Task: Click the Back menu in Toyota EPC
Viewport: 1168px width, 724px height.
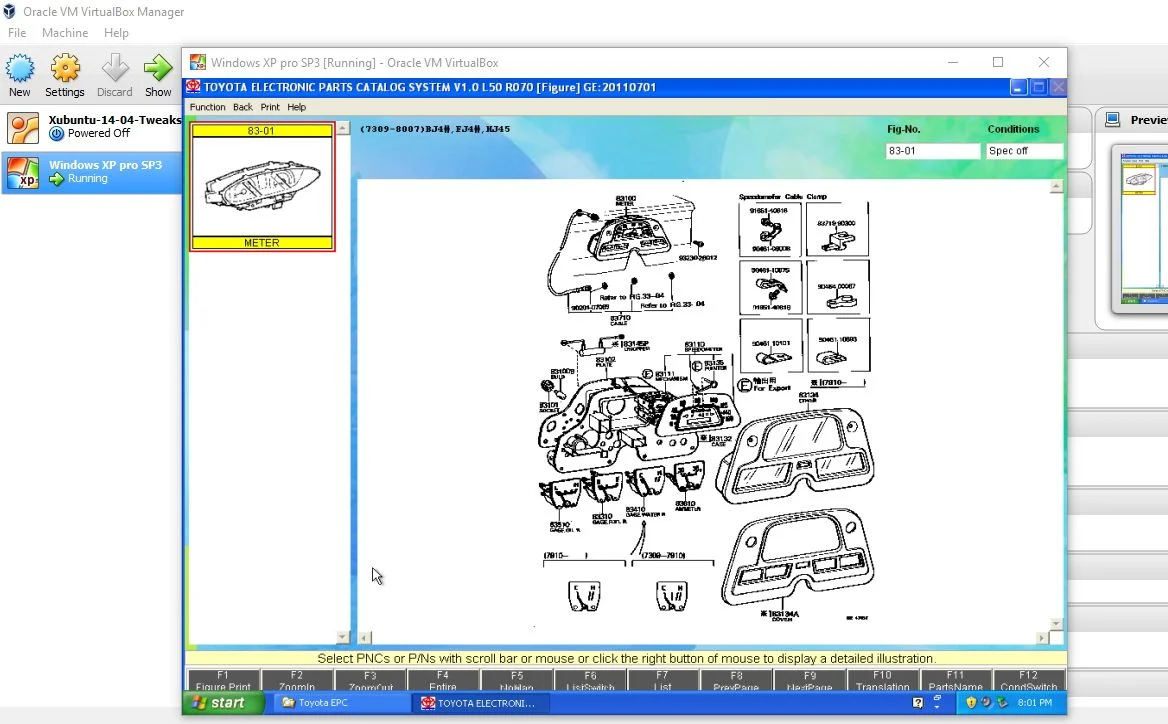Action: click(x=243, y=107)
